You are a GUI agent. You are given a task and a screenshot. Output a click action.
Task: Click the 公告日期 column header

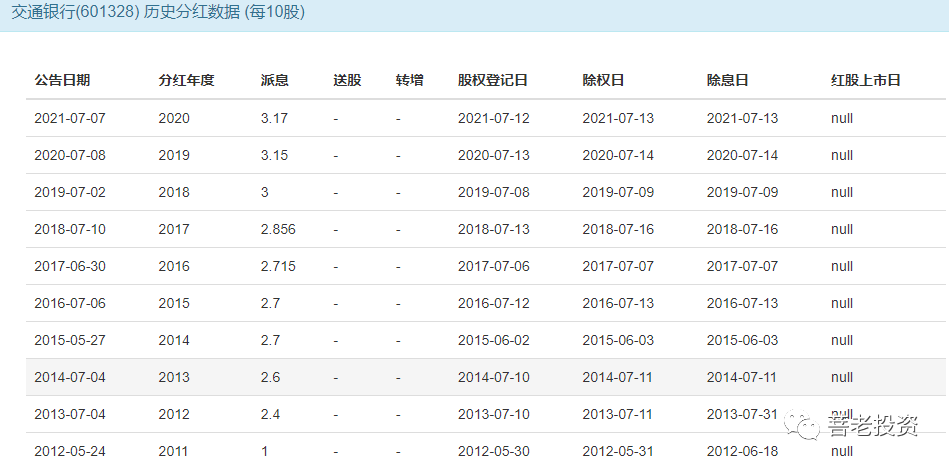[62, 80]
